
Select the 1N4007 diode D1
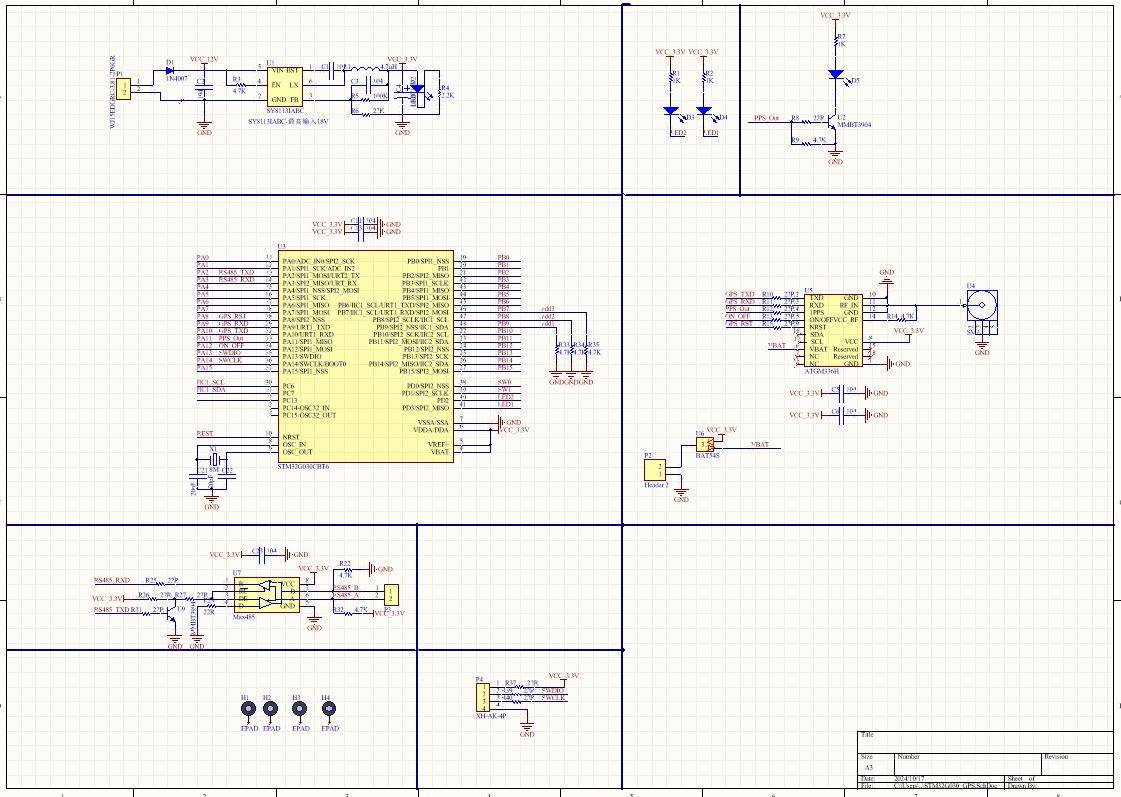[x=170, y=71]
